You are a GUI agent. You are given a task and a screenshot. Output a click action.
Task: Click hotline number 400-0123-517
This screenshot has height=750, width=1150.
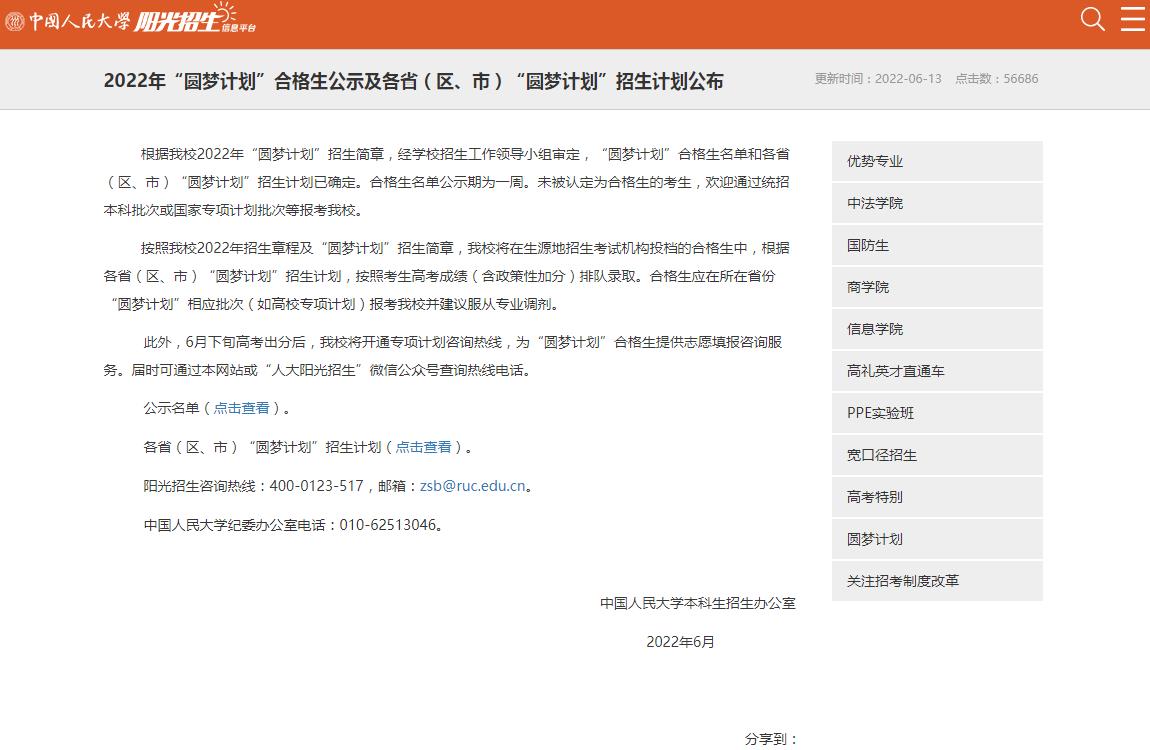point(316,486)
